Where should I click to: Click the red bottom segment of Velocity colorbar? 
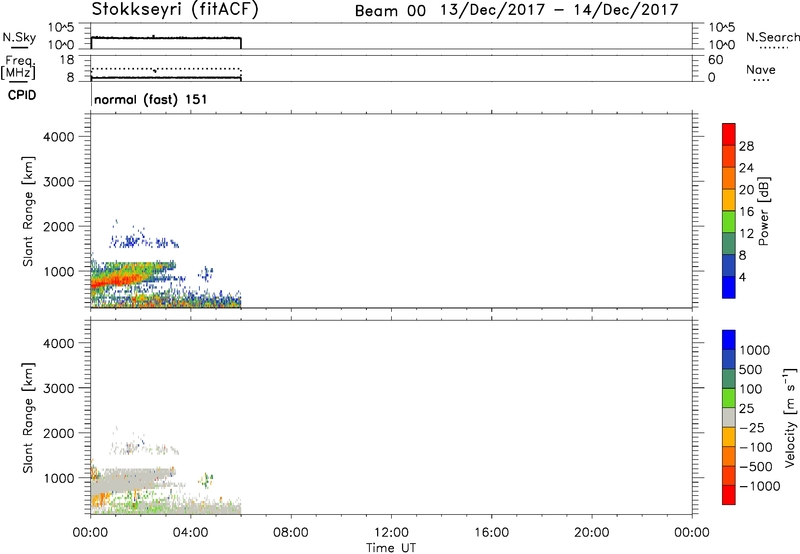click(x=729, y=495)
